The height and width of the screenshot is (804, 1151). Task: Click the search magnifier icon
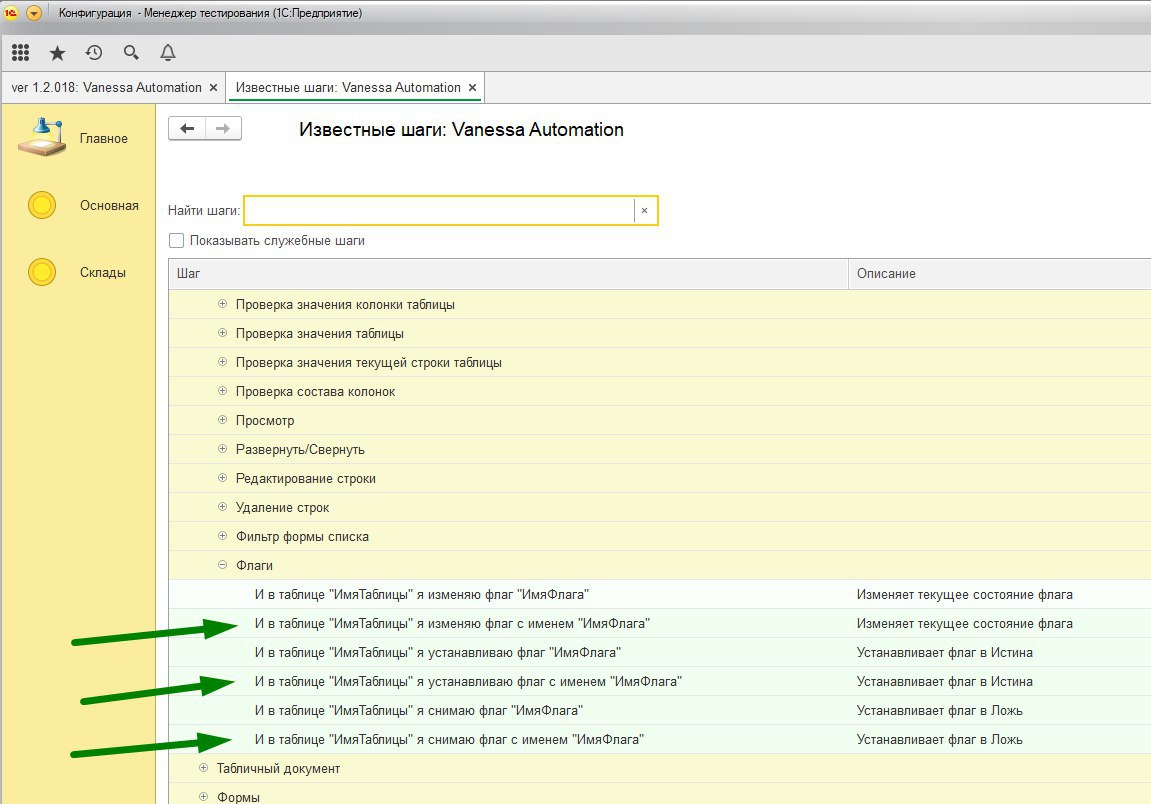[x=131, y=52]
